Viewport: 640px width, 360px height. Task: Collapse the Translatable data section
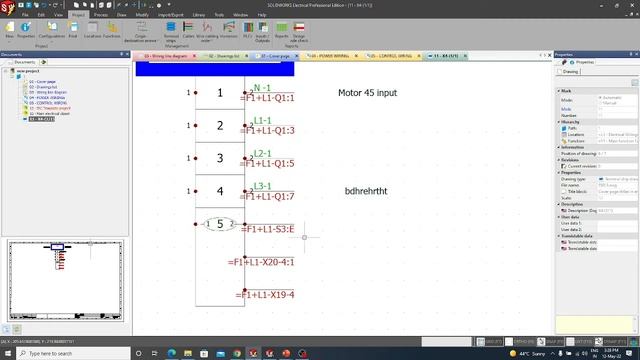(559, 236)
